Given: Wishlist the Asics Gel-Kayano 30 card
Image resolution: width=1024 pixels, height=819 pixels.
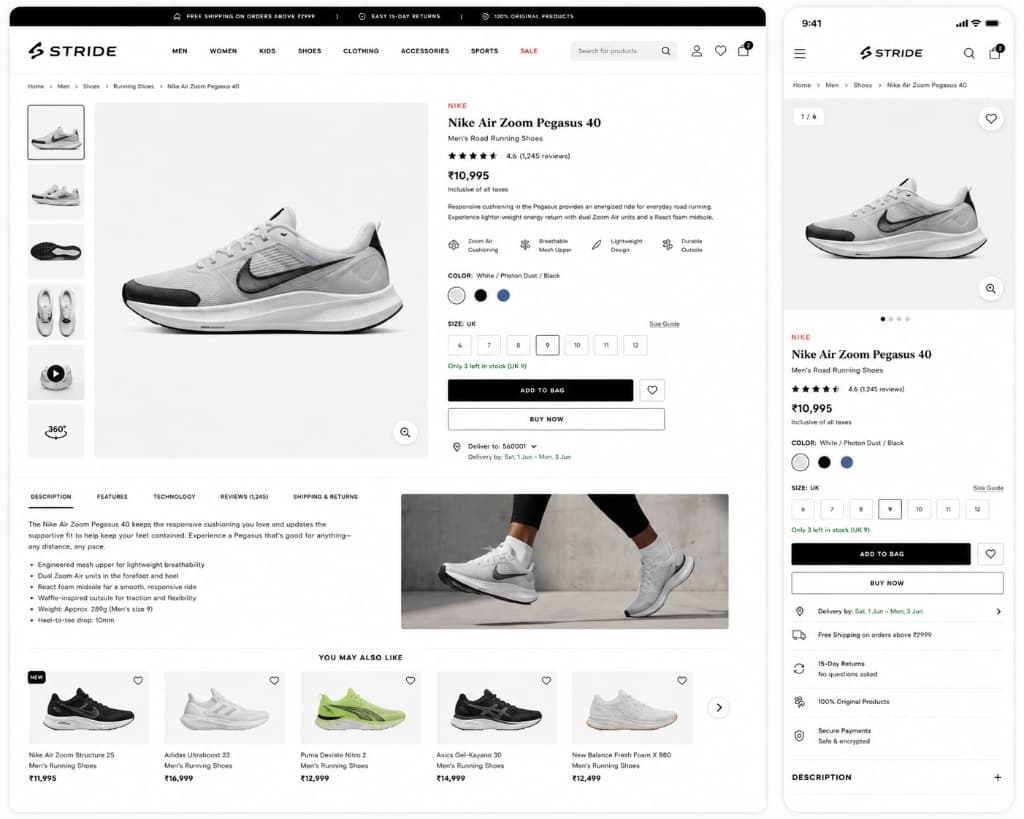Looking at the screenshot, I should [546, 681].
